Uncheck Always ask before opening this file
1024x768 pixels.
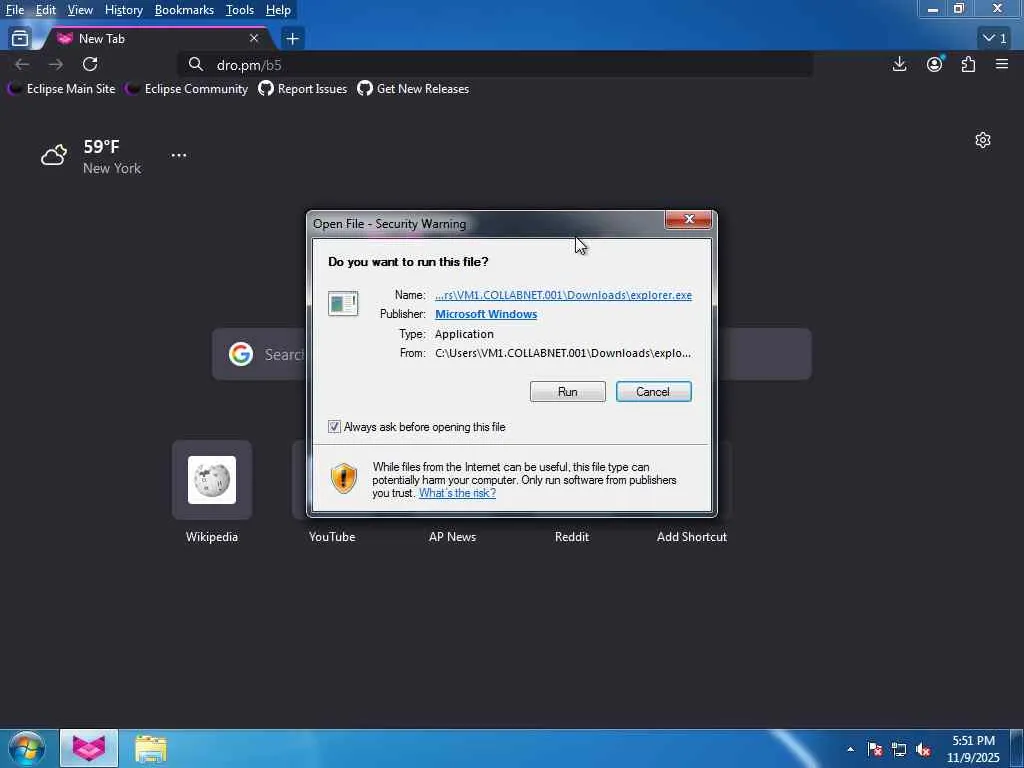click(x=334, y=427)
